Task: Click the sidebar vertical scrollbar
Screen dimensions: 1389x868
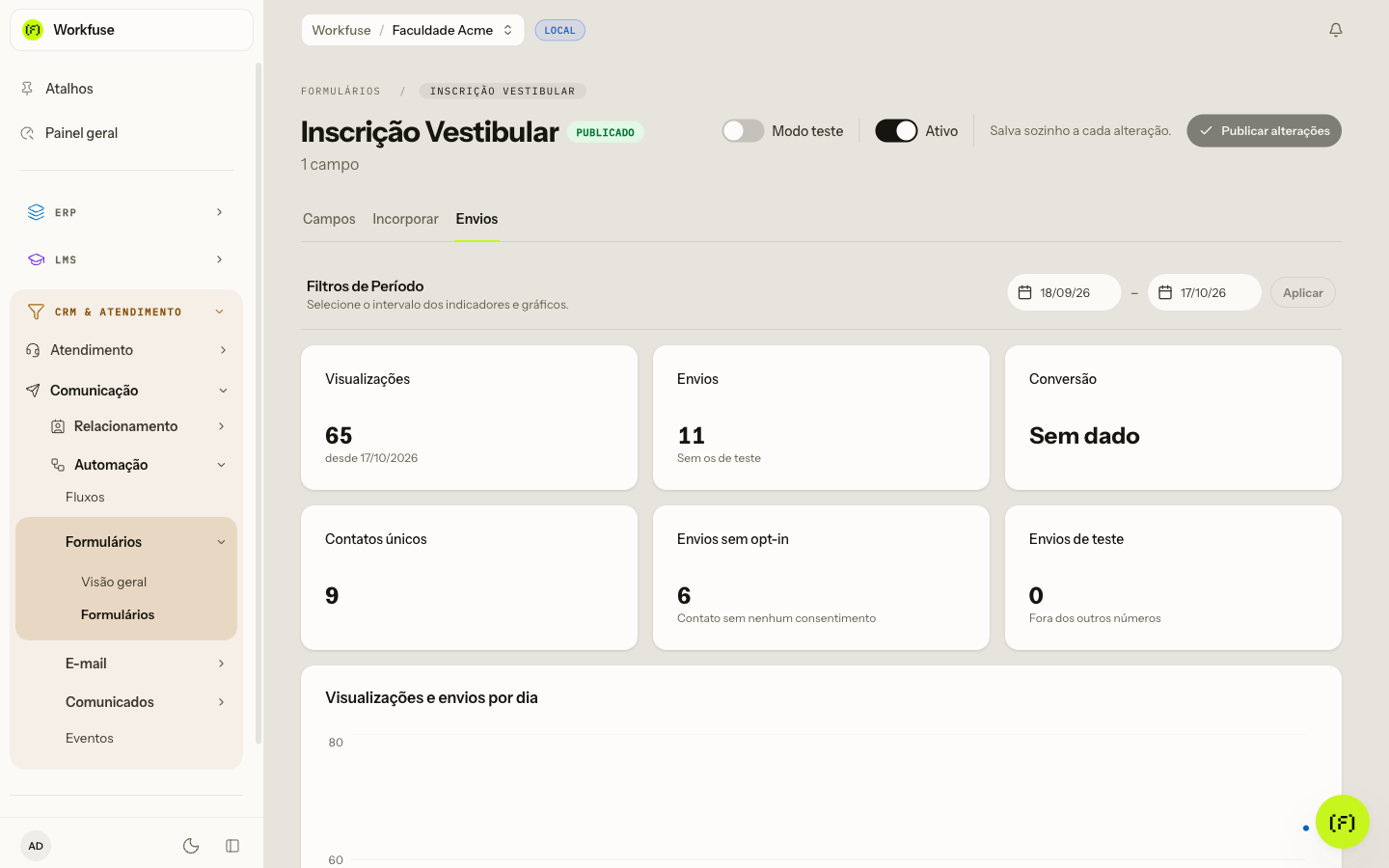Action: pos(259,403)
